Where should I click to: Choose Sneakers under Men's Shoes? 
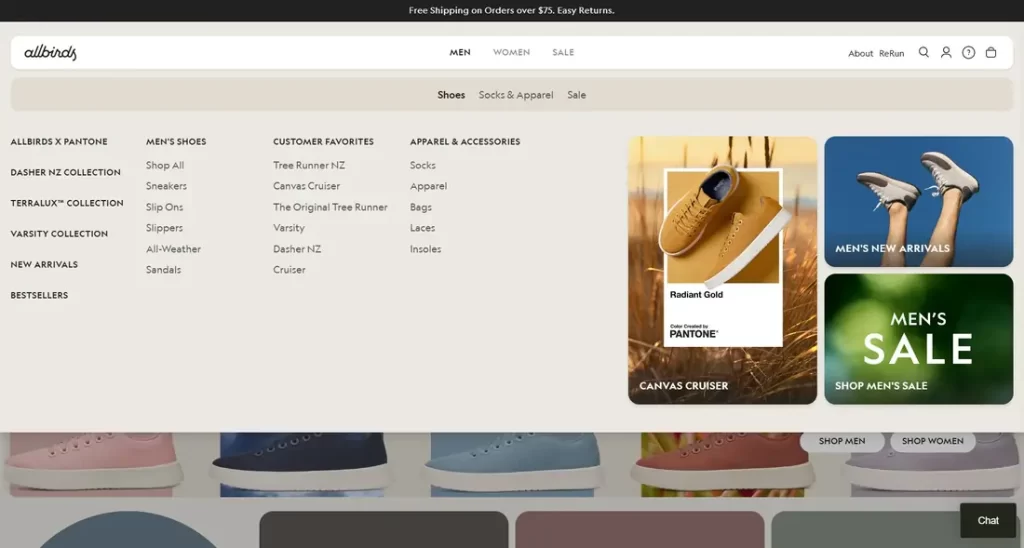[x=166, y=186]
